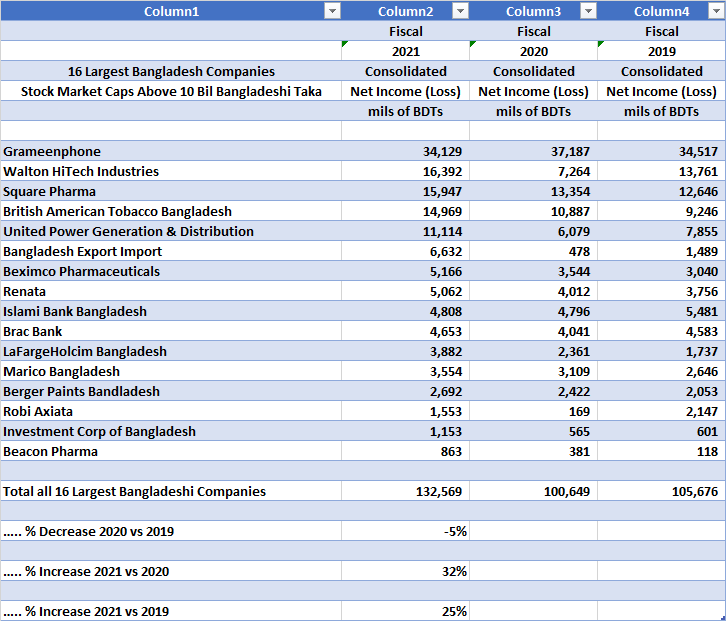
Task: Select Beacon Pharma 2021 value 863
Action: (406, 451)
